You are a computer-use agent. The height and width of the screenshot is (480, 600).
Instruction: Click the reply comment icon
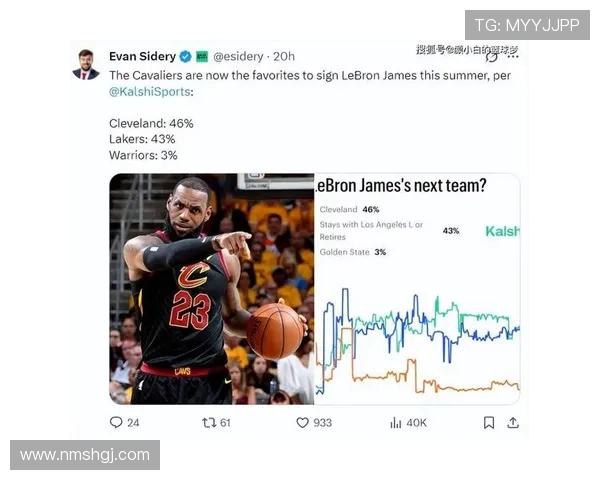click(116, 422)
